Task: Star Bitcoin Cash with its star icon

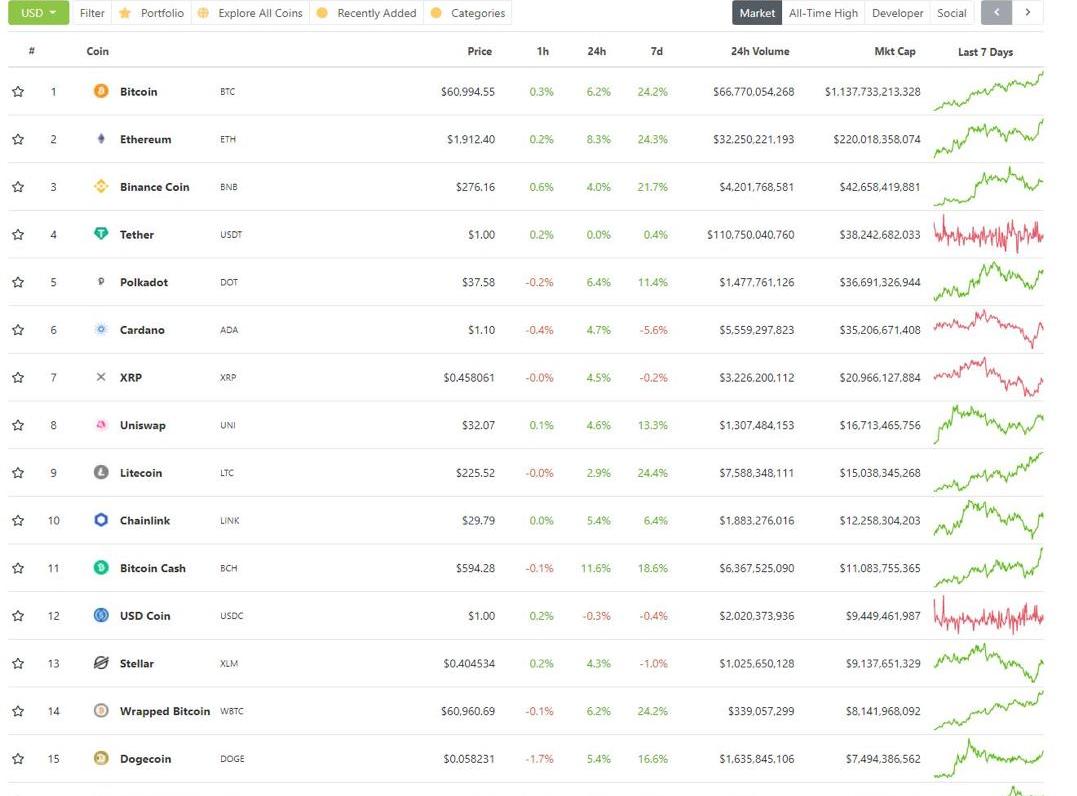Action: [18, 568]
